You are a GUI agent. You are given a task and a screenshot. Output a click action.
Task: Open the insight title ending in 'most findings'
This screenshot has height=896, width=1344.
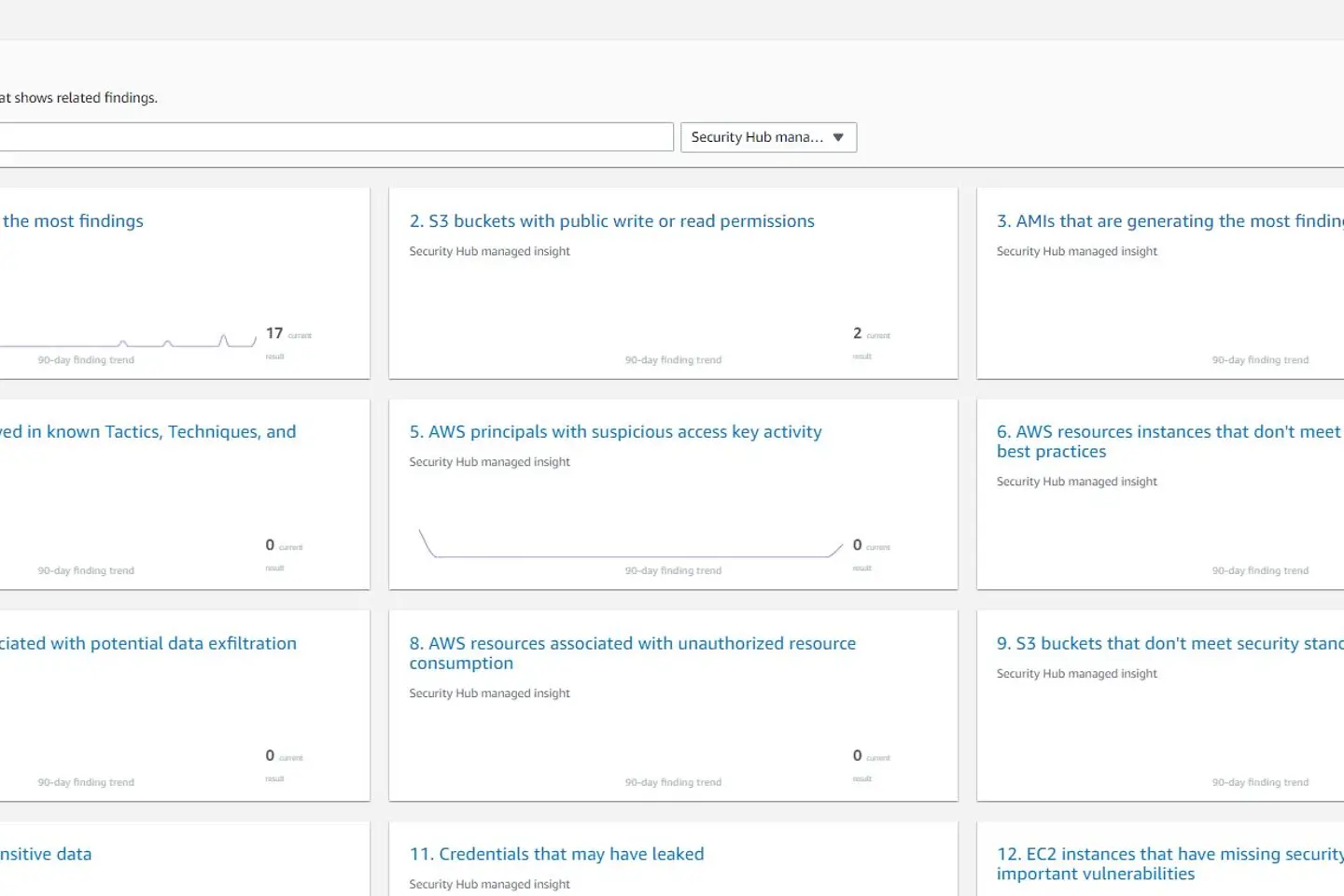pyautogui.click(x=73, y=221)
